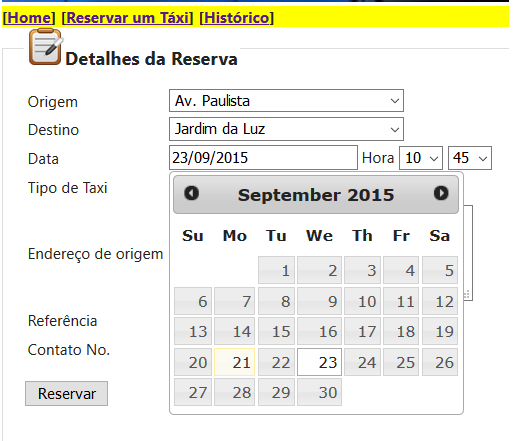This screenshot has width=526, height=441.
Task: Select day 21 in the calendar
Action: pos(234,362)
